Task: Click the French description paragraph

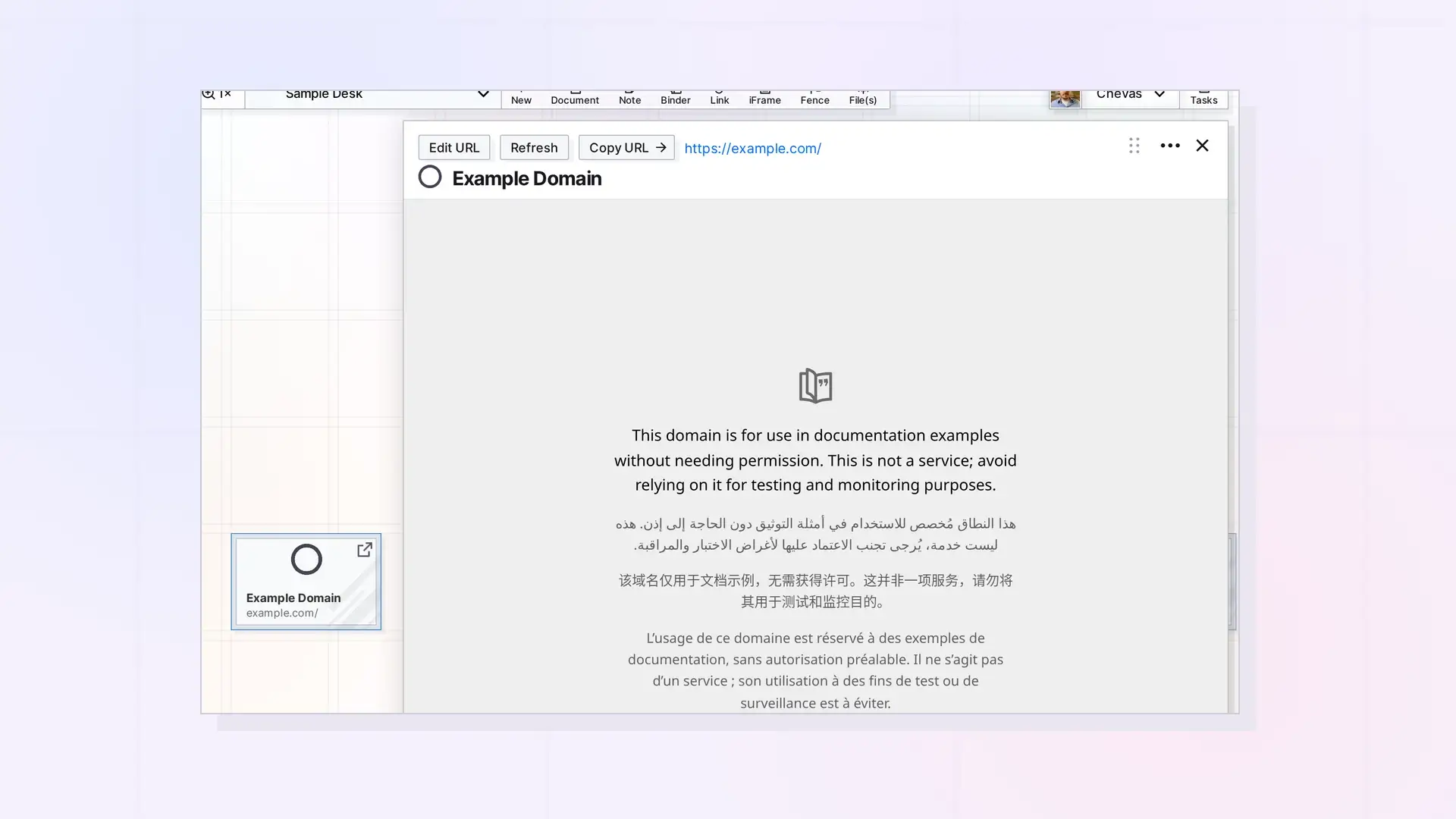Action: (x=815, y=670)
